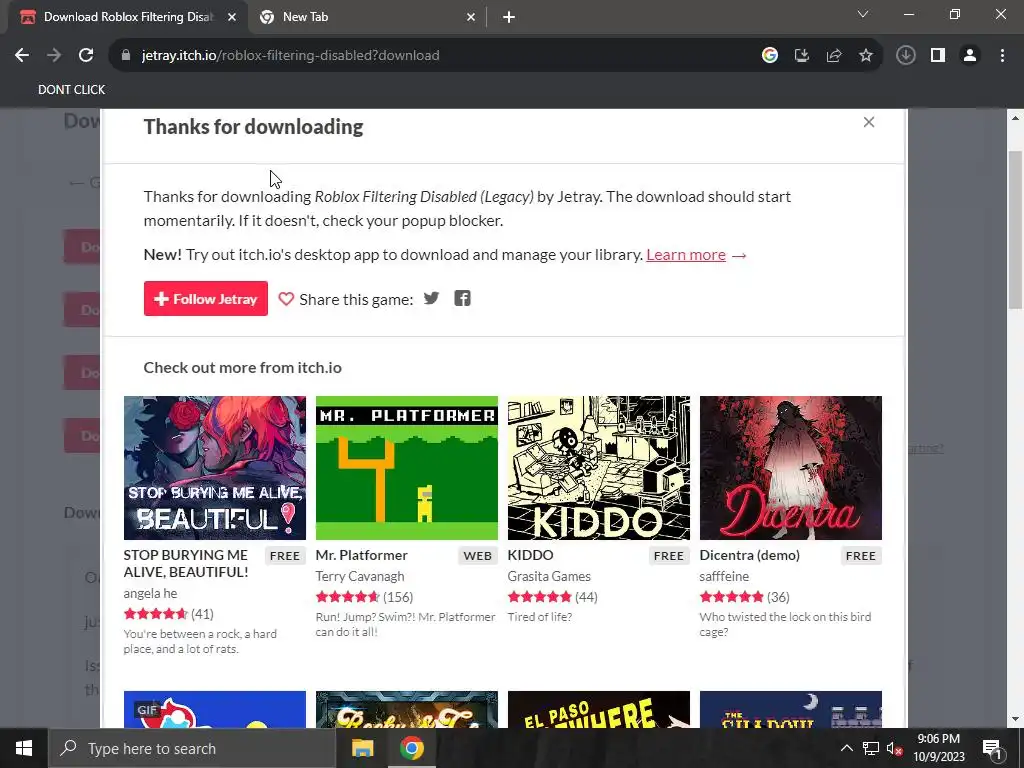Open the GIF game thumbnail in second row

tap(215, 709)
